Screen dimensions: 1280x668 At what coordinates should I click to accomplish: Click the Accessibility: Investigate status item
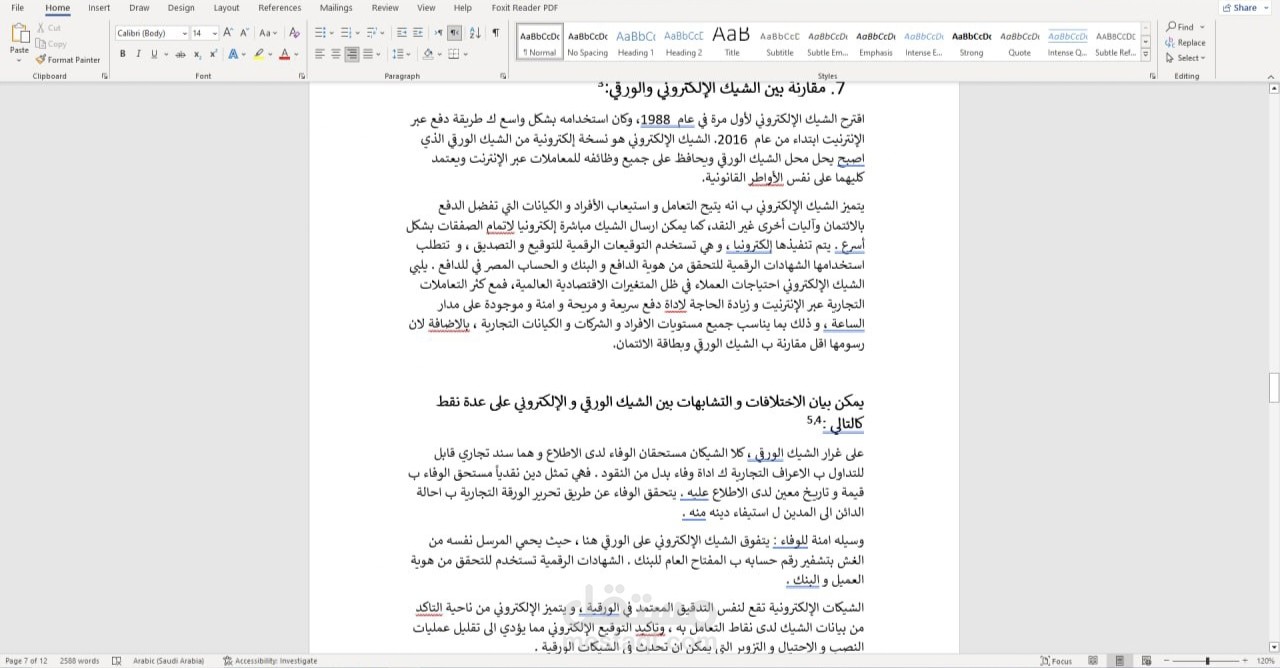[x=269, y=661]
